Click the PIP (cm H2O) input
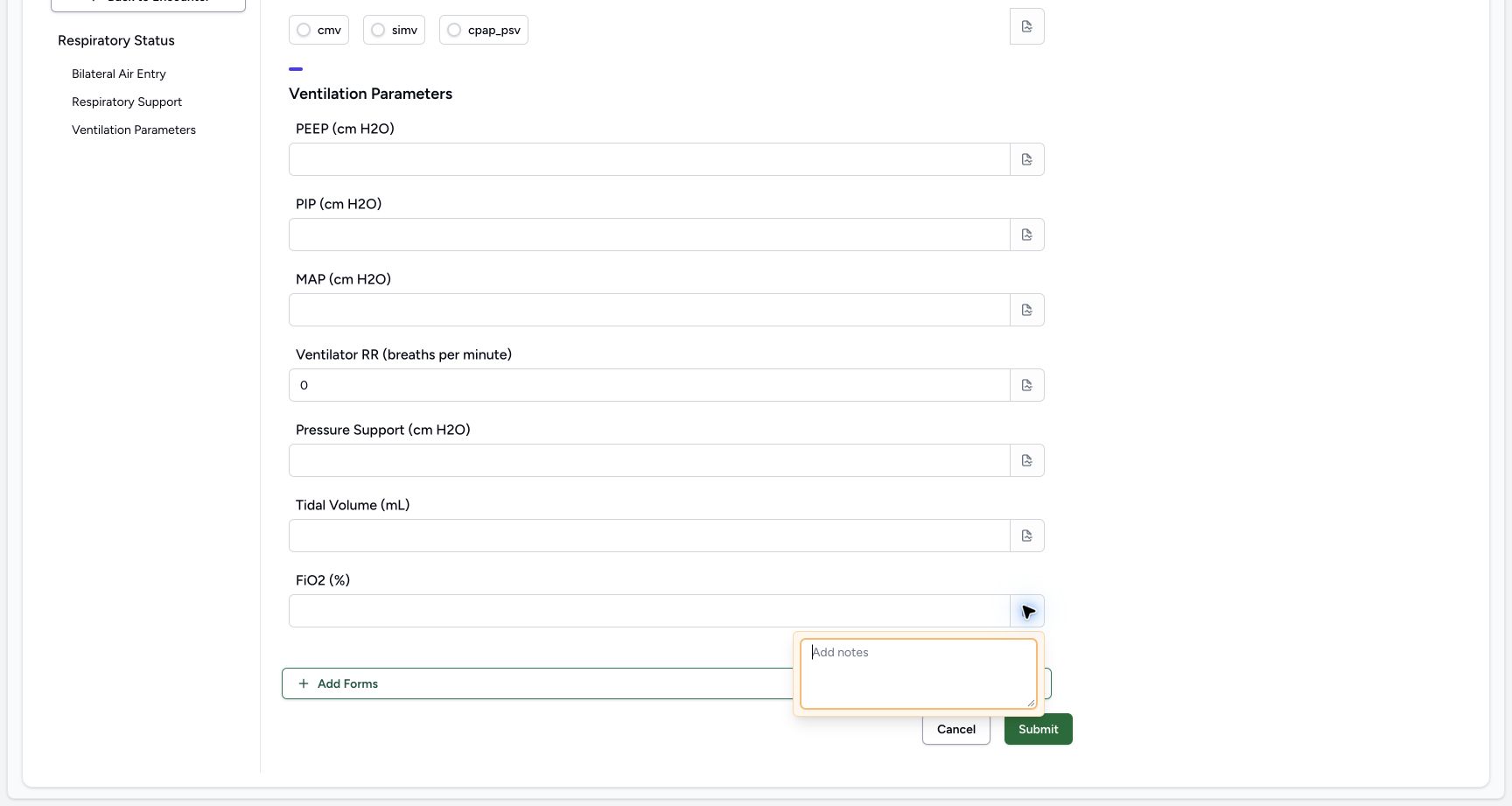The image size is (1512, 806). pos(649,235)
